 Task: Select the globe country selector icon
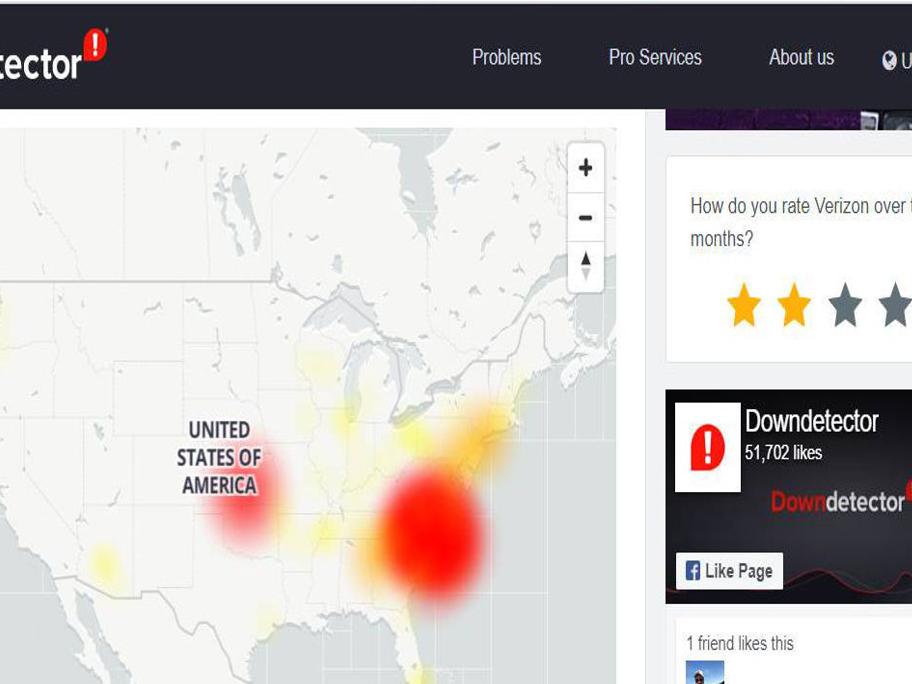pyautogui.click(x=889, y=60)
